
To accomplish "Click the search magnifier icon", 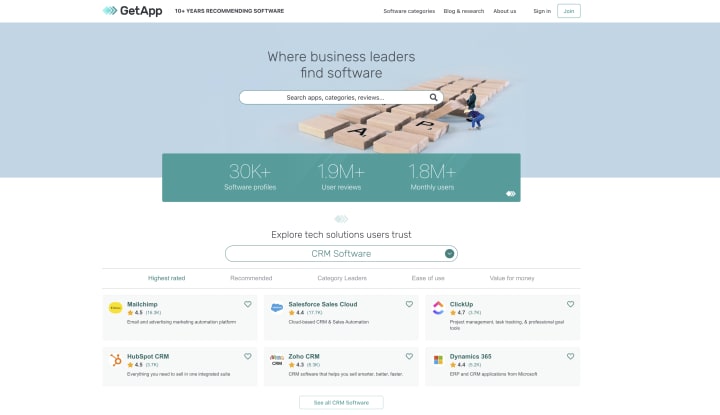I will coord(433,97).
